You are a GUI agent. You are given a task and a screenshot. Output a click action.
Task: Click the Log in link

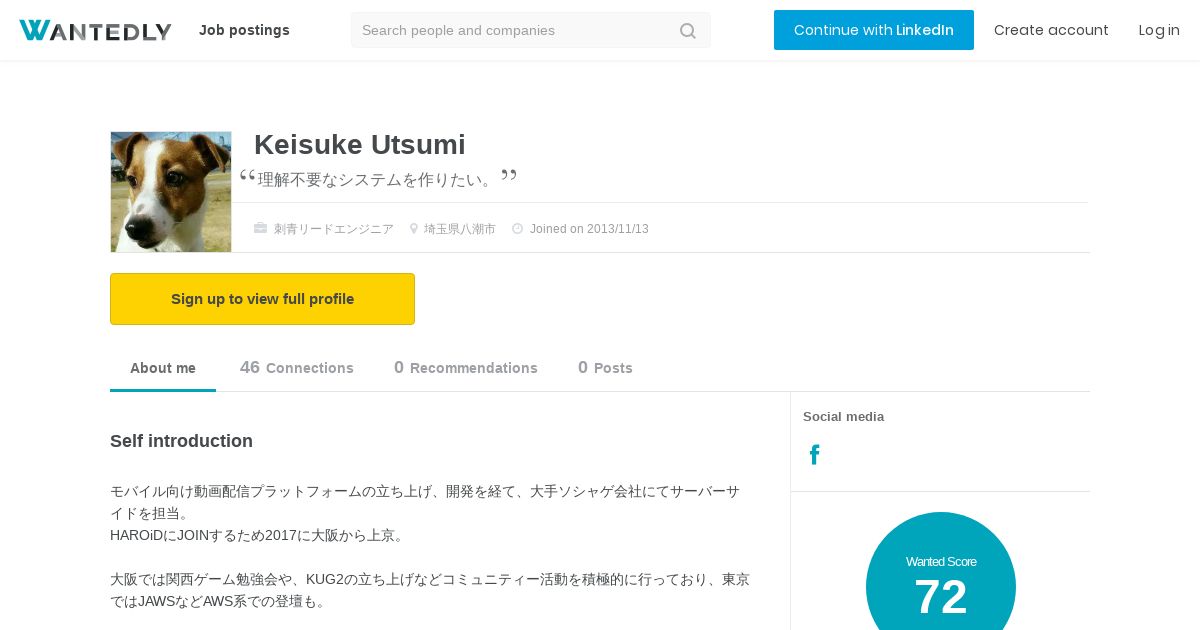tap(1159, 30)
